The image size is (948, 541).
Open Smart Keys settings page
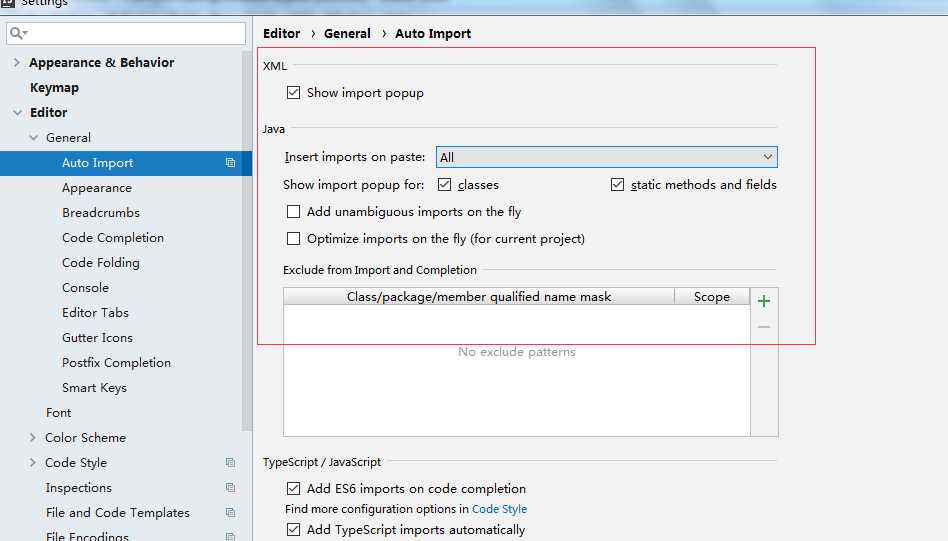point(94,388)
